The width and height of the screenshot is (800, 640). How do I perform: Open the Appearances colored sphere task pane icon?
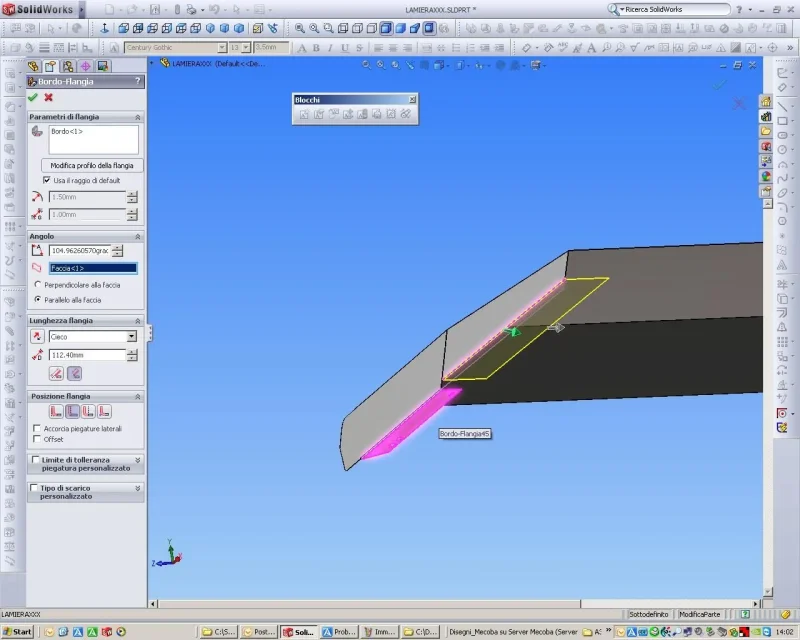(766, 177)
